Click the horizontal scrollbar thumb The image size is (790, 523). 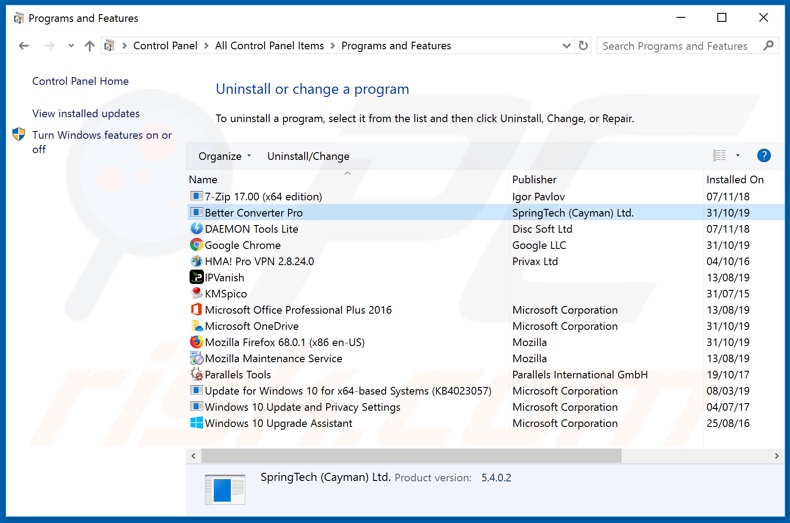[411, 455]
